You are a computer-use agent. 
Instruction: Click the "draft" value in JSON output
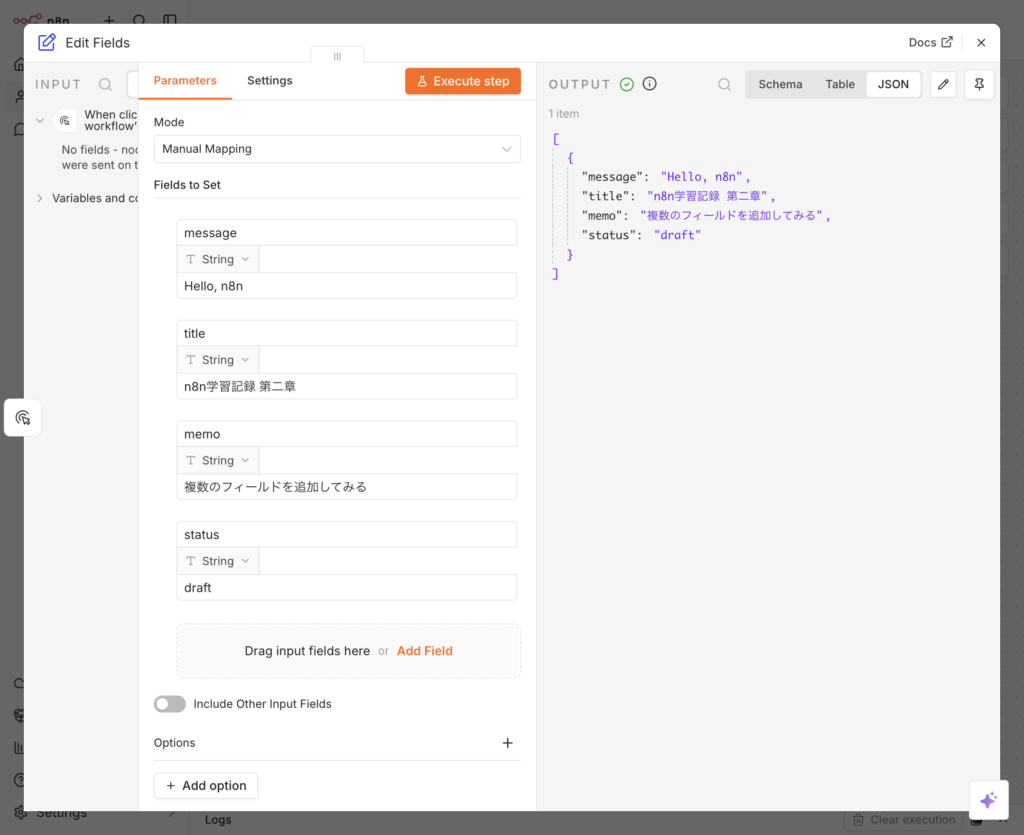click(x=677, y=235)
